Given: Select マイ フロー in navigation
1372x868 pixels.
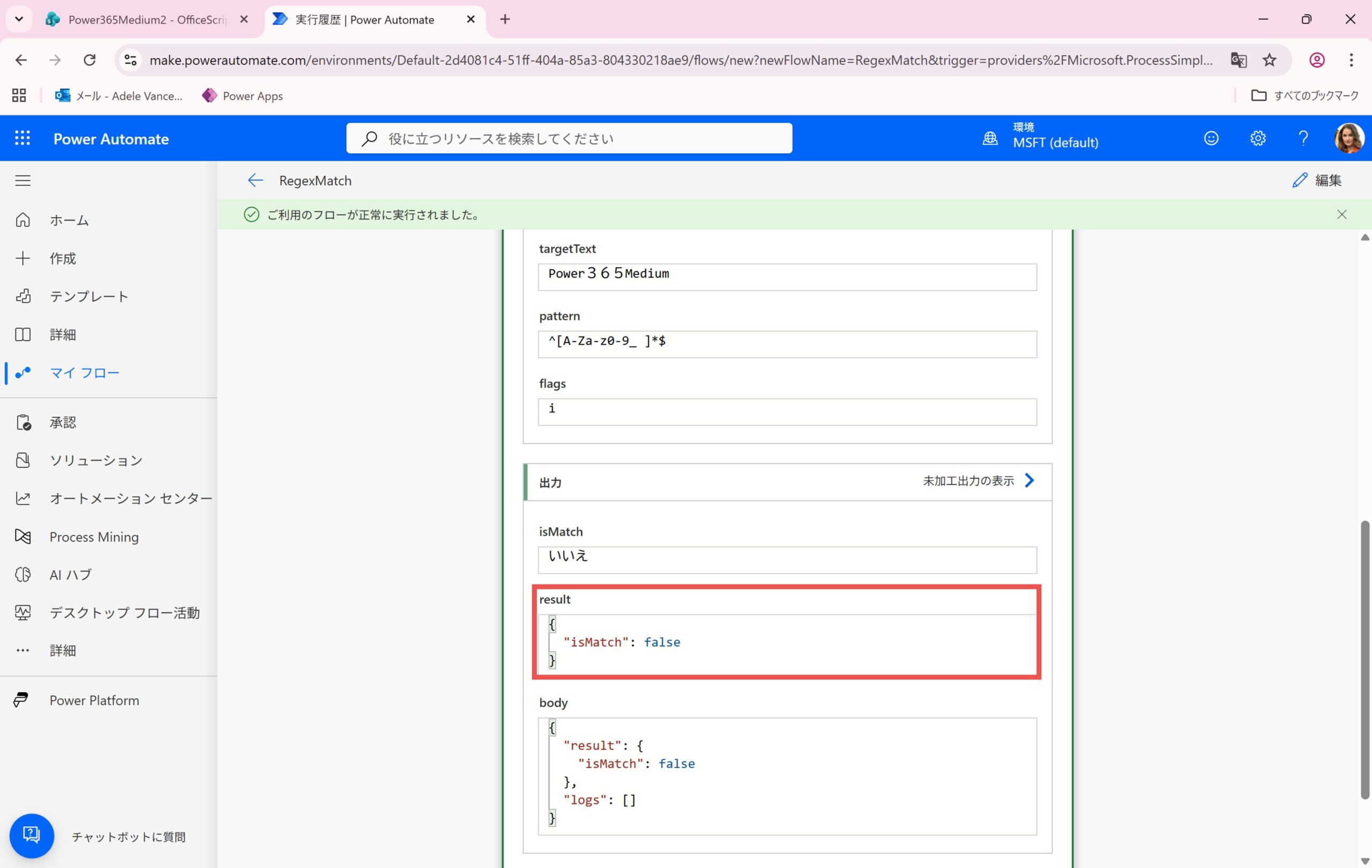Looking at the screenshot, I should point(84,373).
